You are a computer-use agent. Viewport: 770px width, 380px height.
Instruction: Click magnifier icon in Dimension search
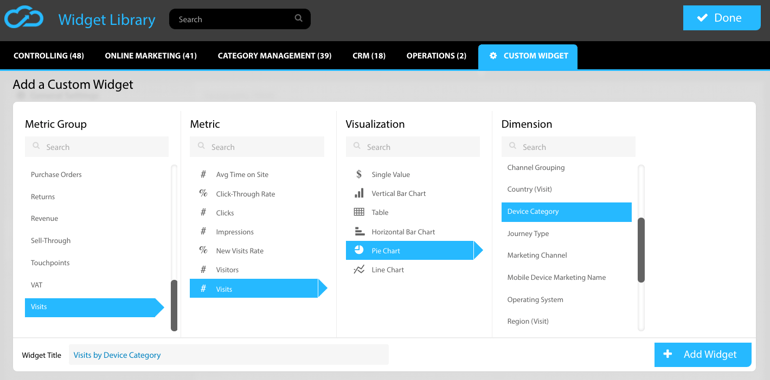(x=512, y=146)
